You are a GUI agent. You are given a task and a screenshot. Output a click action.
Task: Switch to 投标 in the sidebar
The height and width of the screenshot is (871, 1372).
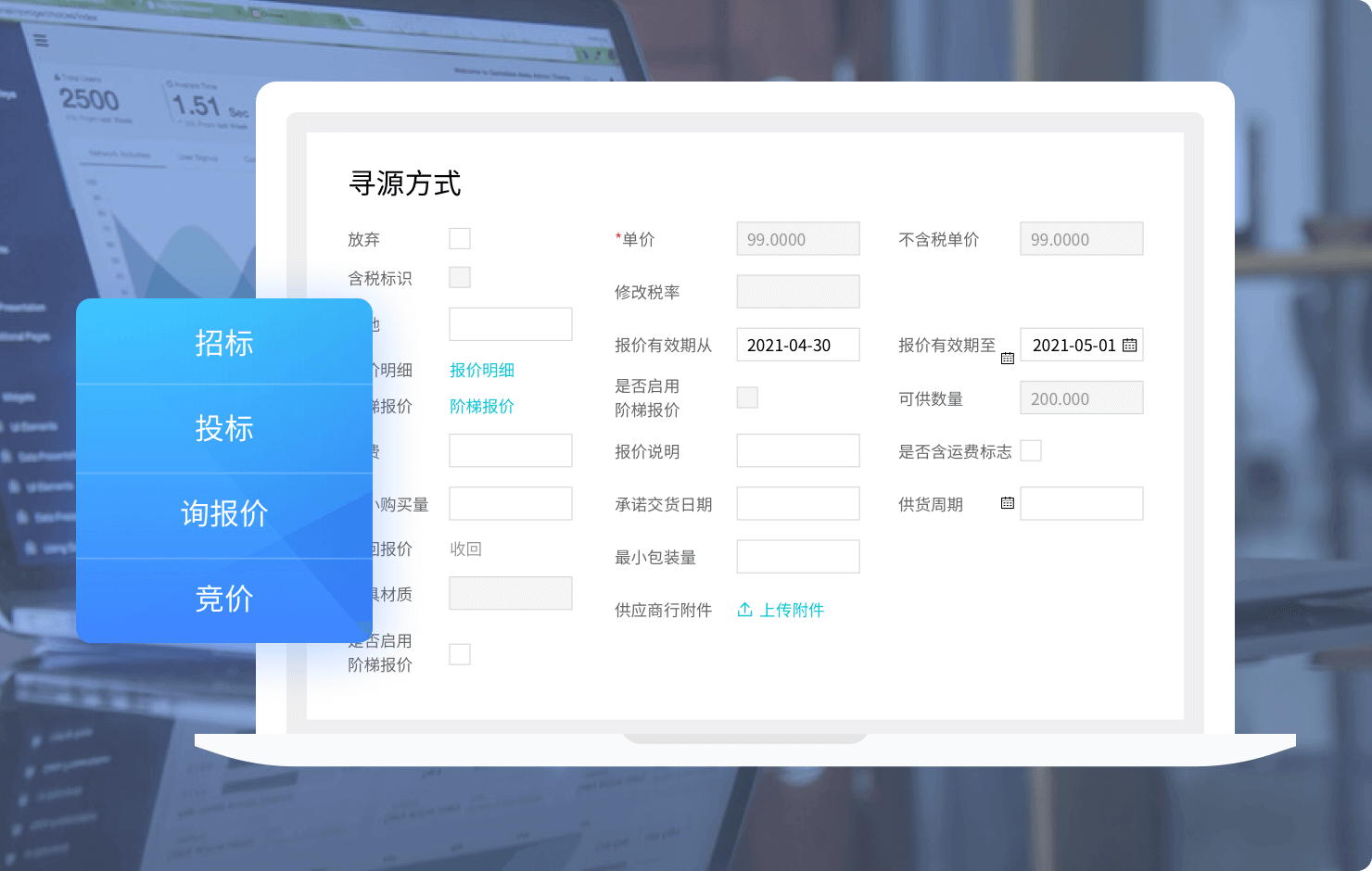click(x=224, y=429)
